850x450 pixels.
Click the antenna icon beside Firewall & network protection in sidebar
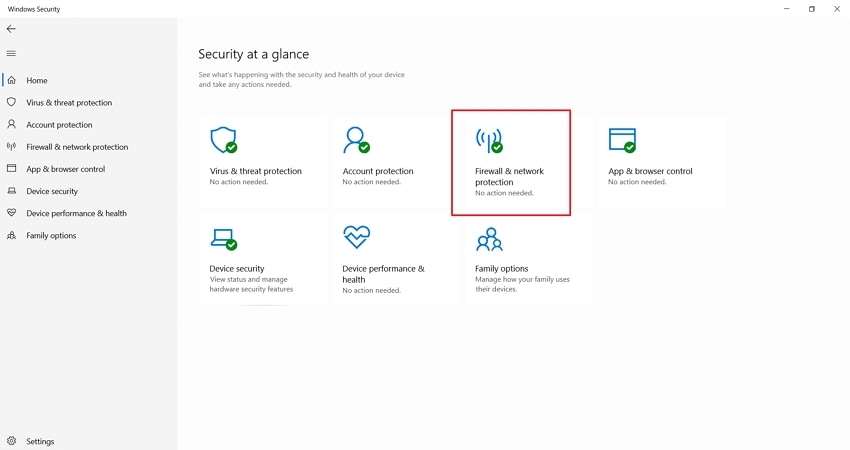[11, 146]
